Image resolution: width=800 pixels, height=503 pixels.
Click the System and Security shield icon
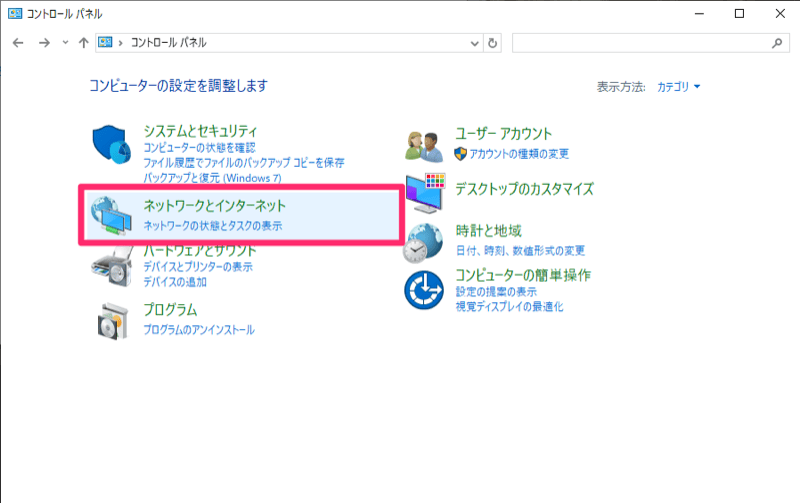tap(112, 147)
